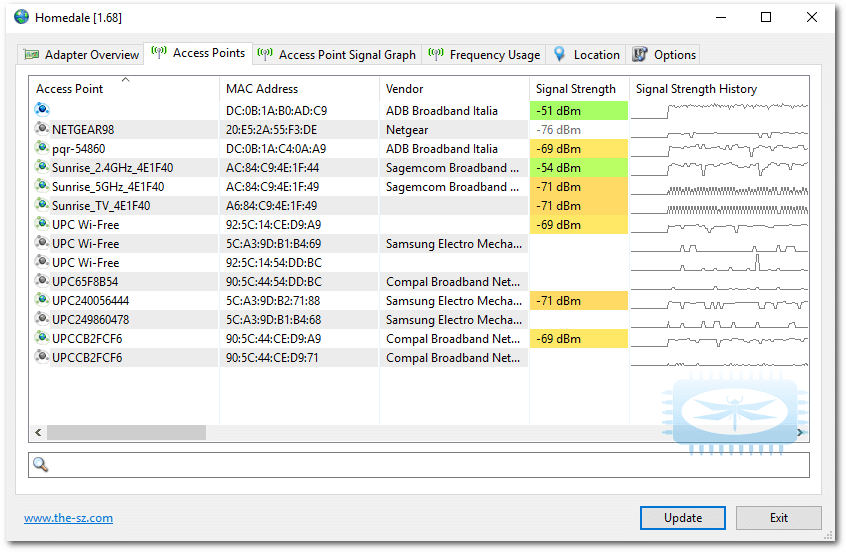Click the icon of the unnamed DC:0B:1A:B0:AD:C9 access point
The height and width of the screenshot is (552, 846).
coord(42,110)
